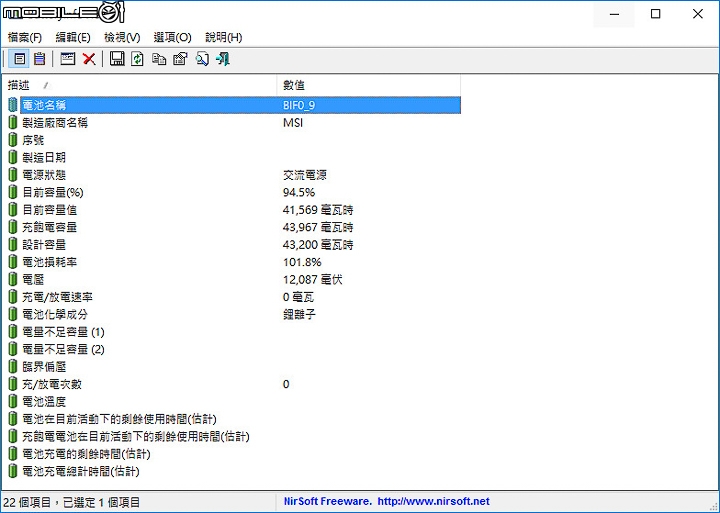Select the 電量不足容量 (1) row

click(234, 332)
